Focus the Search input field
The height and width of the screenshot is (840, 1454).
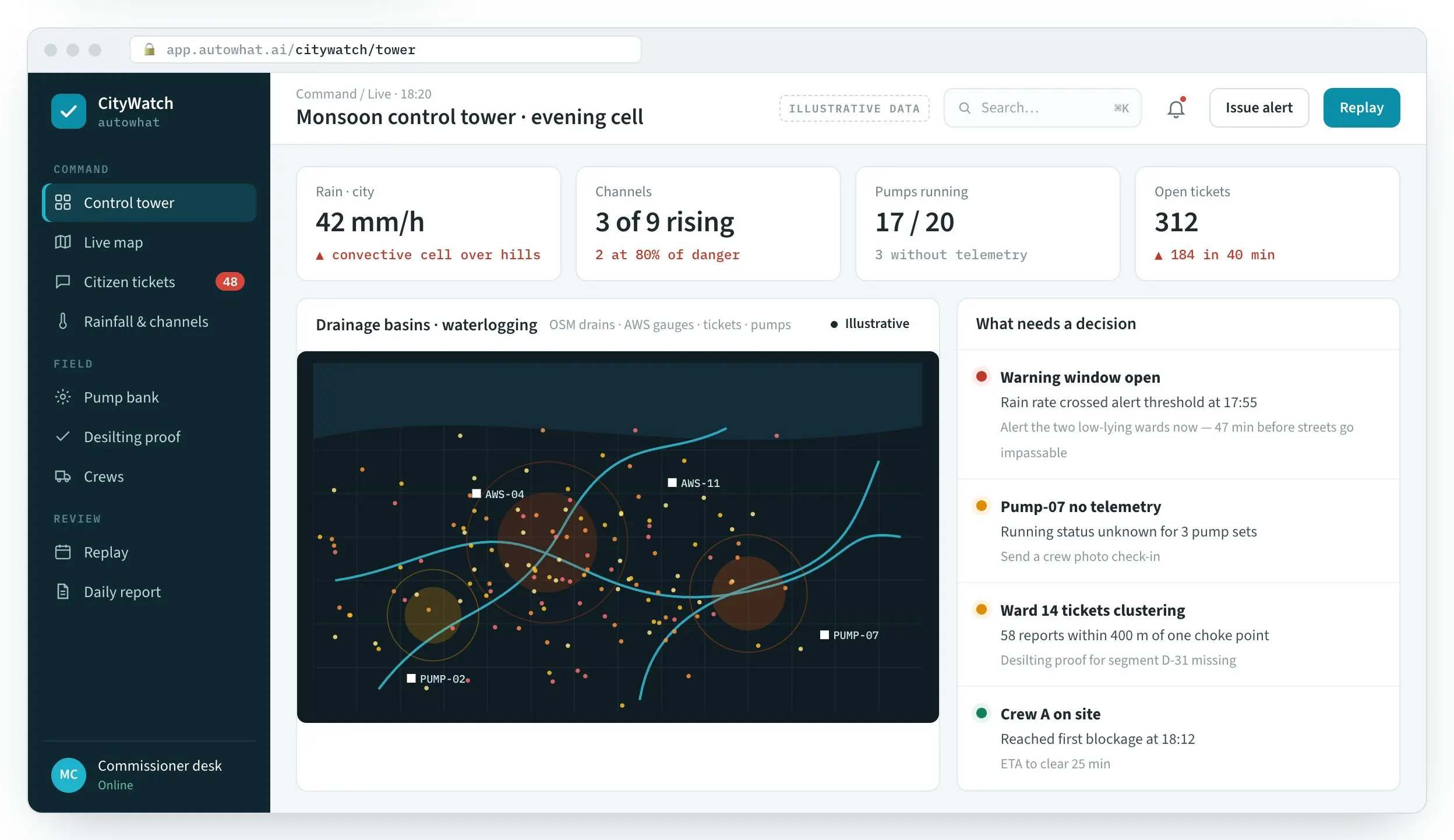point(1042,108)
